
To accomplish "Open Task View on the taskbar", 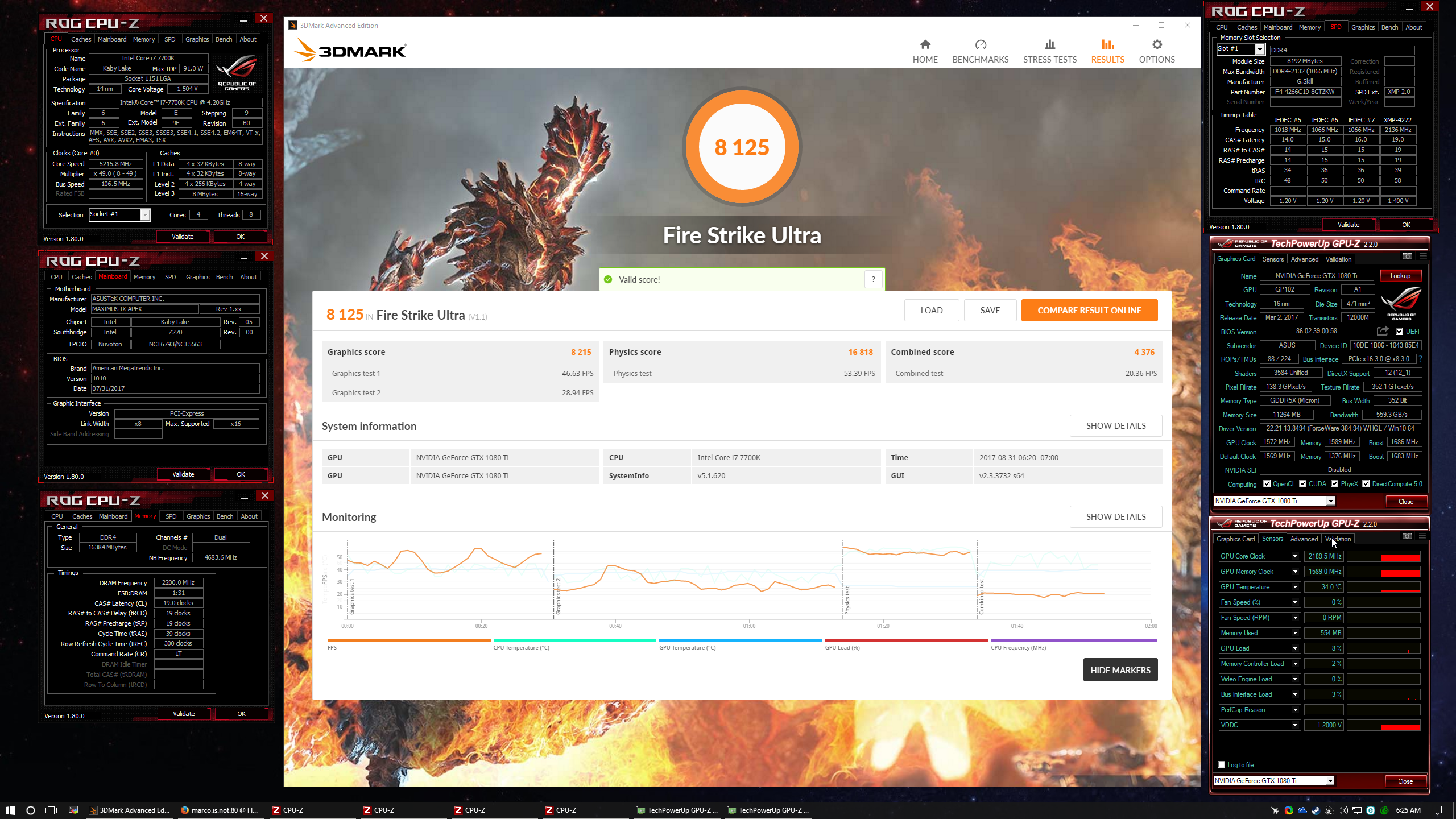I will (51, 810).
